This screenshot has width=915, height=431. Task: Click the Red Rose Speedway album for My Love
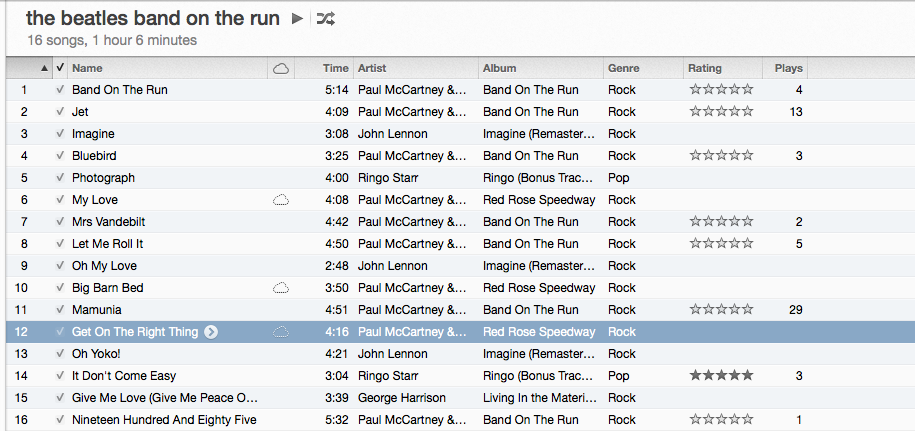pos(539,200)
